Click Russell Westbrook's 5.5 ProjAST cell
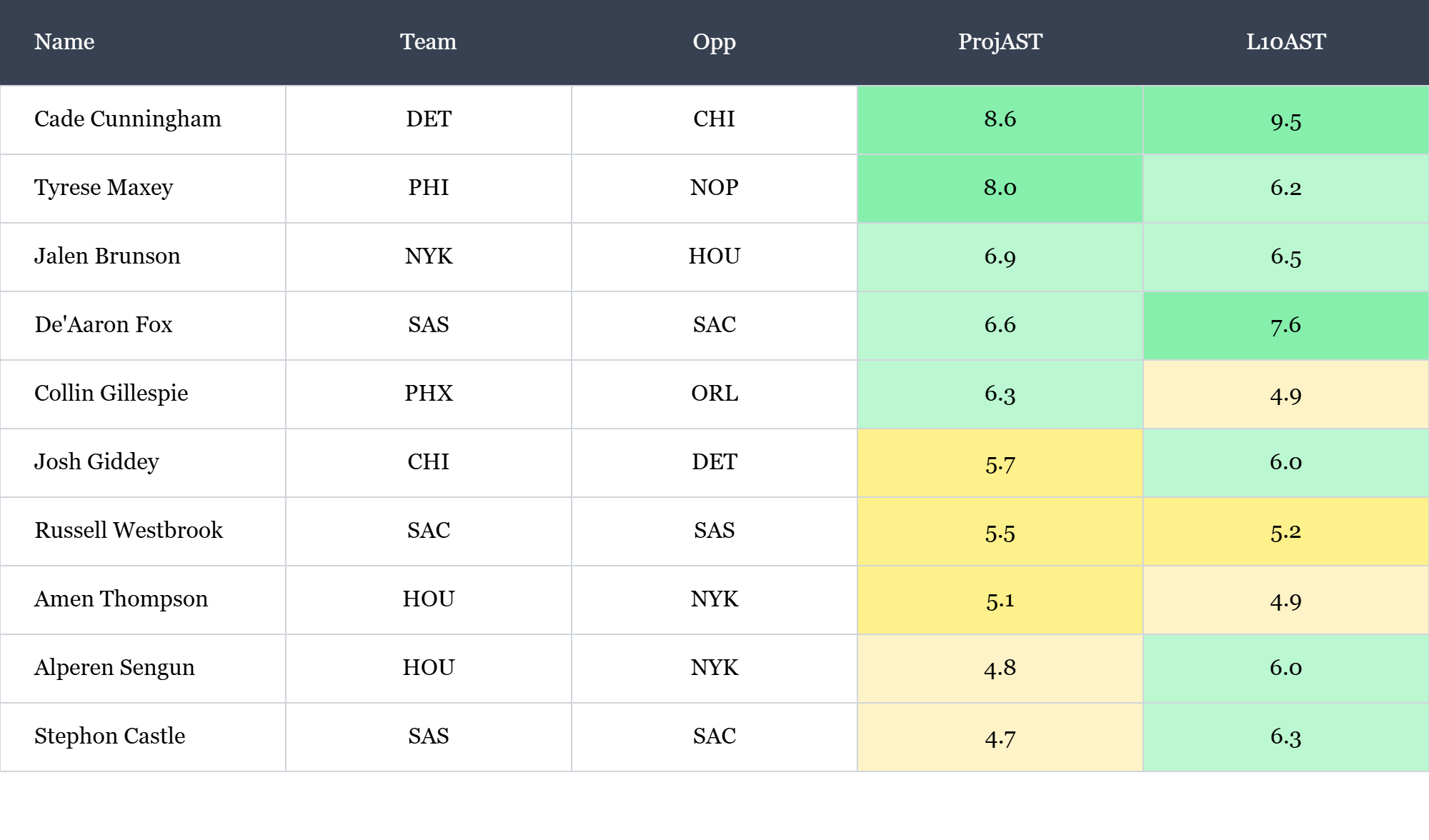 (1000, 531)
